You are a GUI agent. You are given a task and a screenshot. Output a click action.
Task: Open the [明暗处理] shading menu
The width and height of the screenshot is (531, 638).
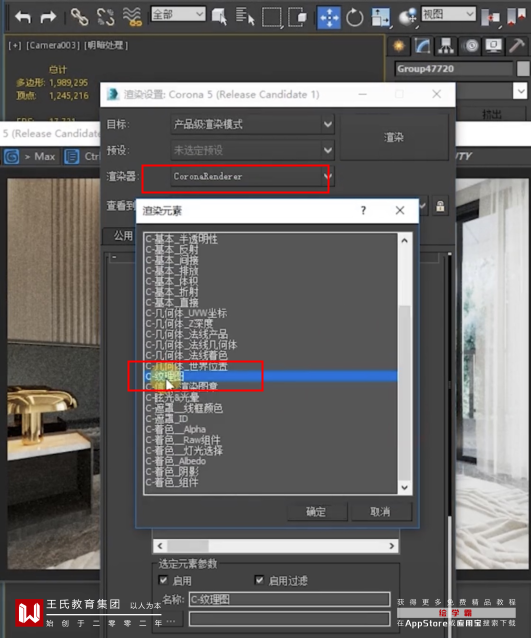tap(106, 46)
